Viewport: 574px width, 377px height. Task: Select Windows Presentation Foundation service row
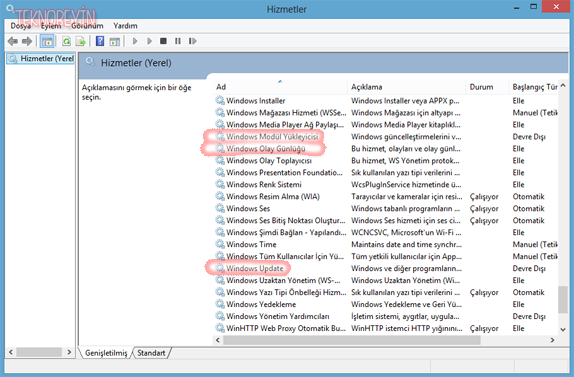click(284, 172)
